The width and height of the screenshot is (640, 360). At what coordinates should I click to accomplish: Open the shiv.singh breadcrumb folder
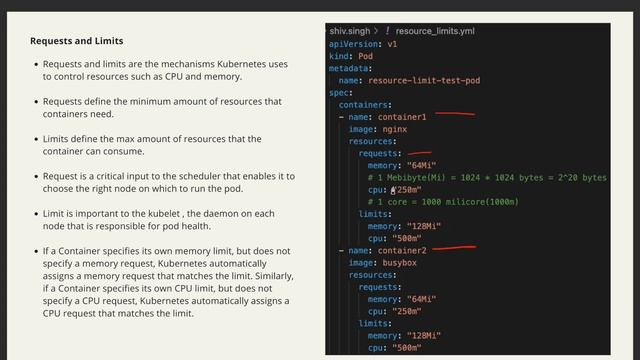[x=350, y=31]
